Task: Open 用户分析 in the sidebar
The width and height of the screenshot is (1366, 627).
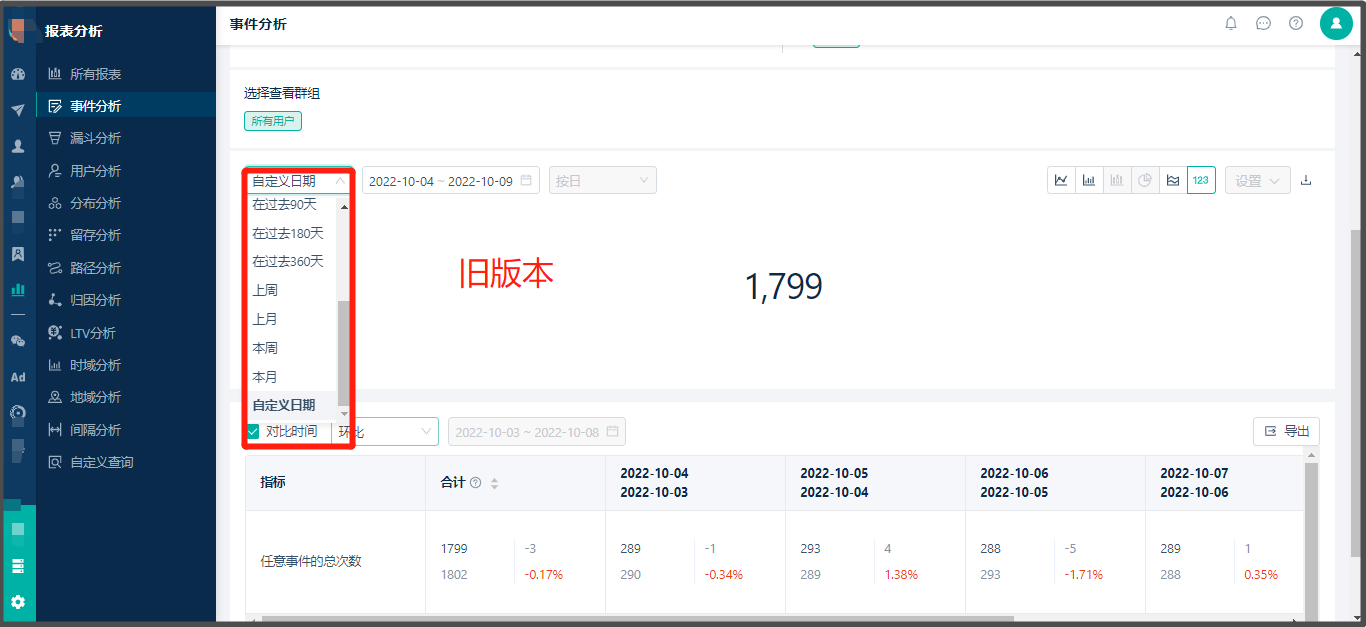Action: (125, 171)
